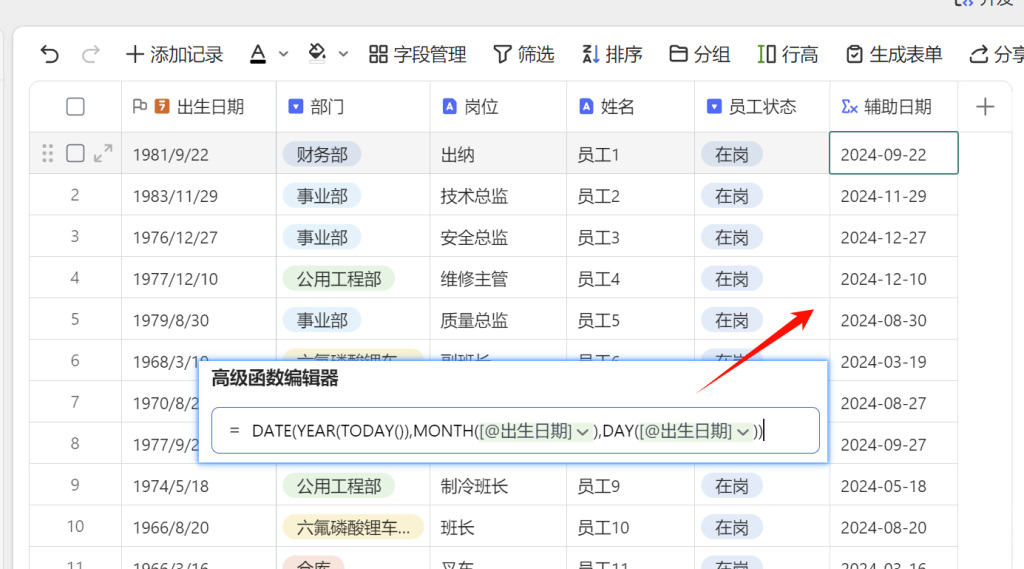Image resolution: width=1024 pixels, height=569 pixels.
Task: Click the redo arrow icon
Action: pyautogui.click(x=91, y=54)
